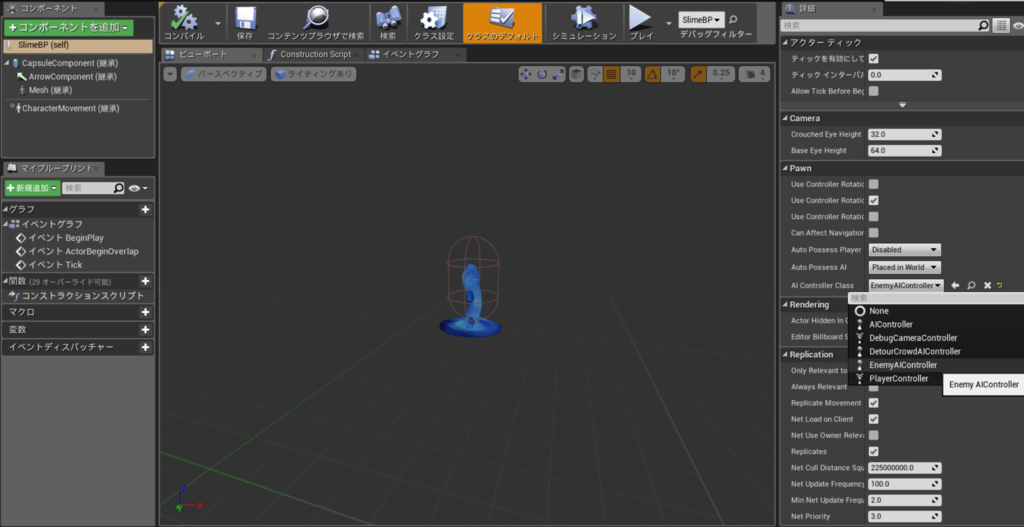Toggle Net Load on Client checkbox
Screen dimensions: 1024x527
tap(873, 419)
